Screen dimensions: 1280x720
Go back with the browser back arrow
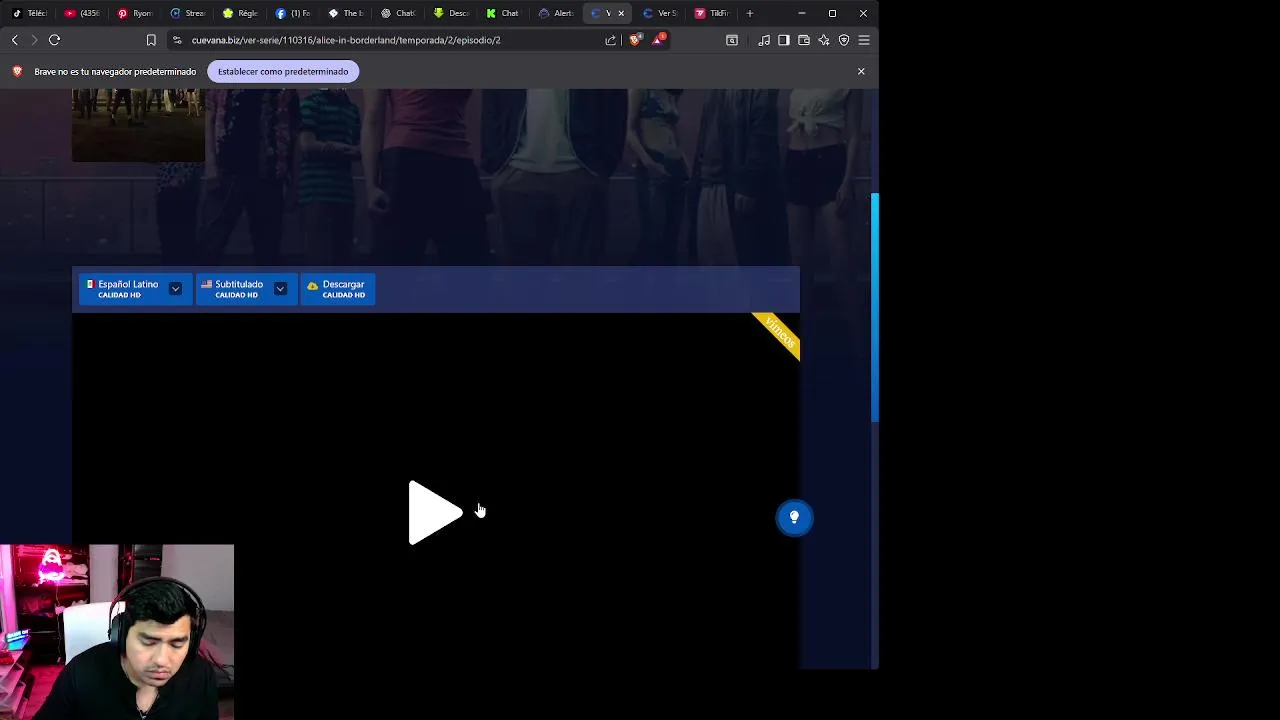15,40
